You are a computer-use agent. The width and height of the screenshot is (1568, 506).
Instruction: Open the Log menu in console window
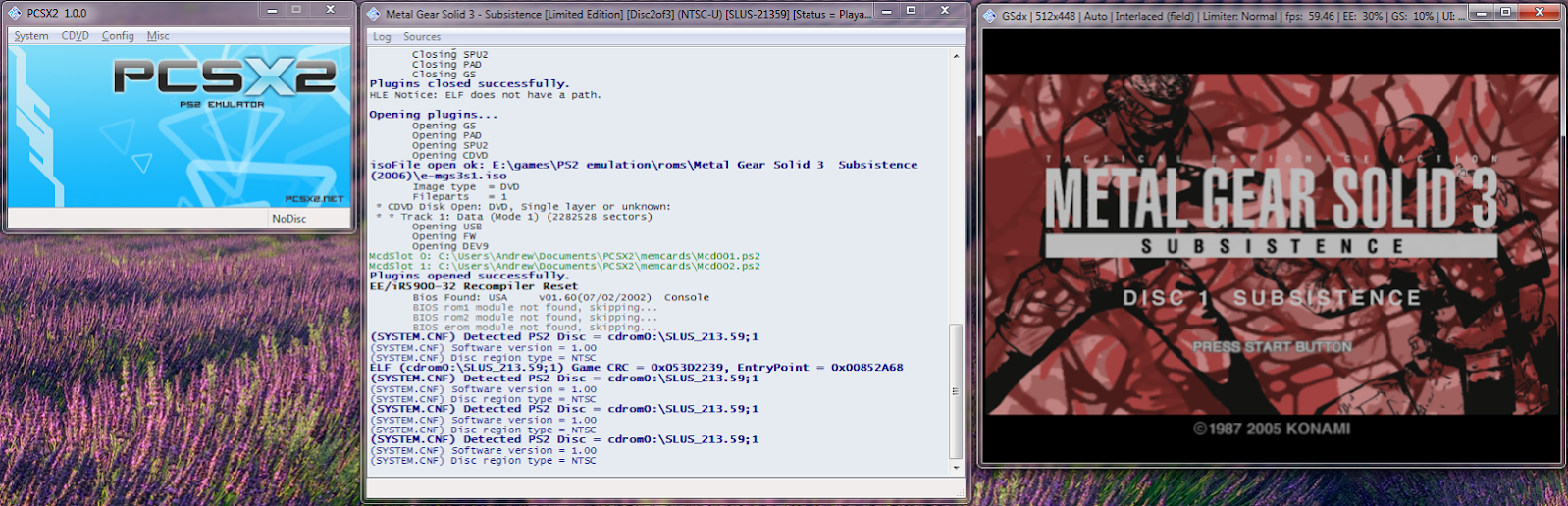pos(382,37)
